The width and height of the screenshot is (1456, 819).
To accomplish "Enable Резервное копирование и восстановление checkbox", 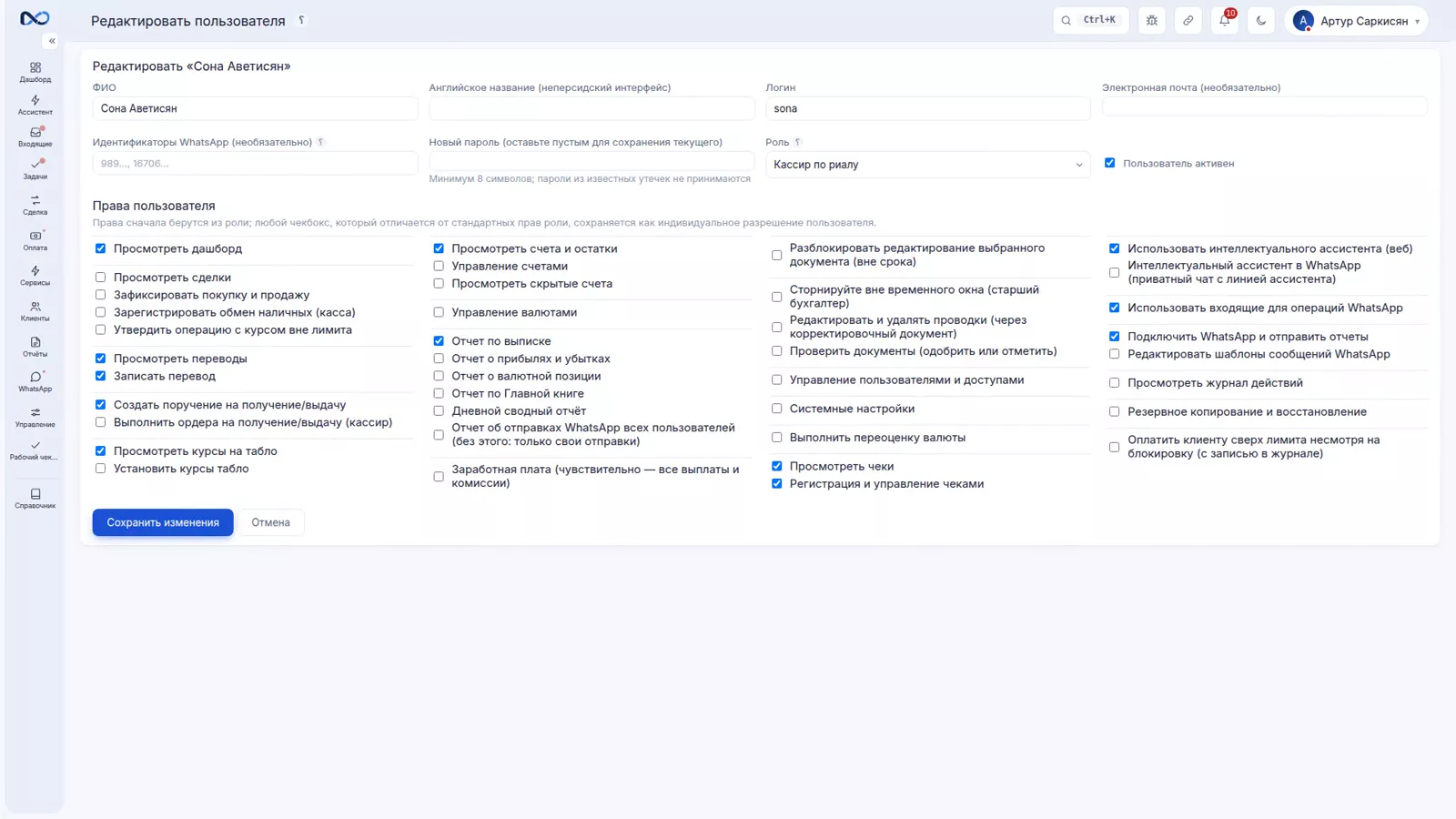I will (1114, 411).
